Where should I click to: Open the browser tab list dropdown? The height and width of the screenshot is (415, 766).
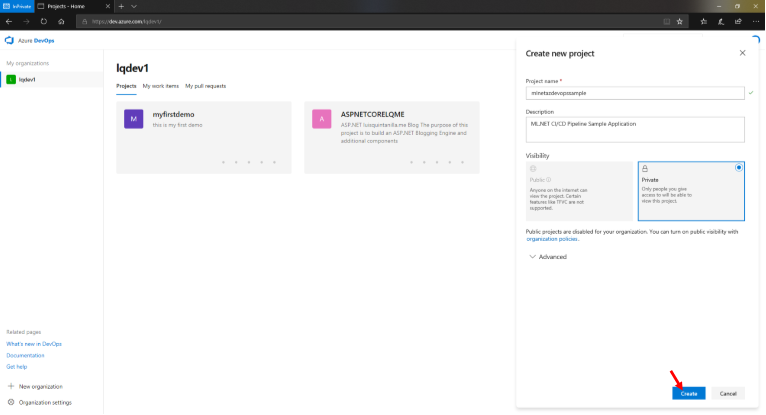134,6
